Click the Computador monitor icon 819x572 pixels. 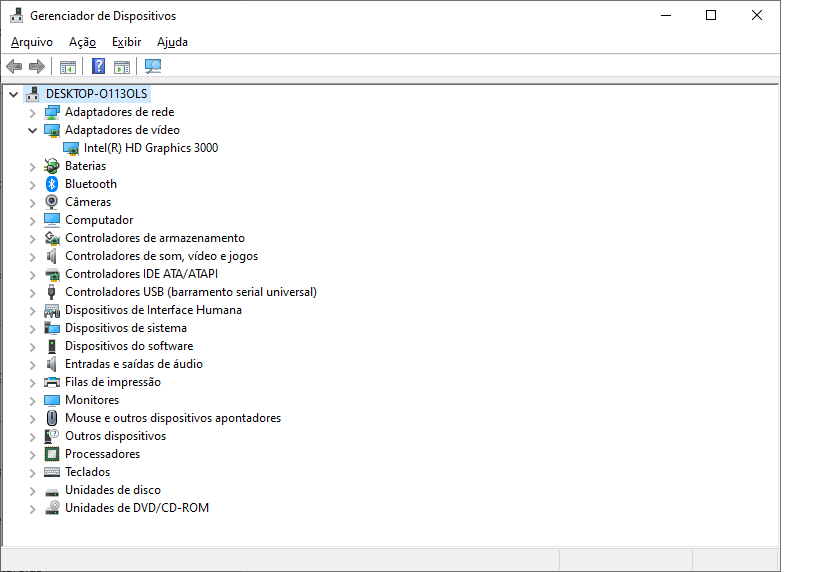coord(52,220)
